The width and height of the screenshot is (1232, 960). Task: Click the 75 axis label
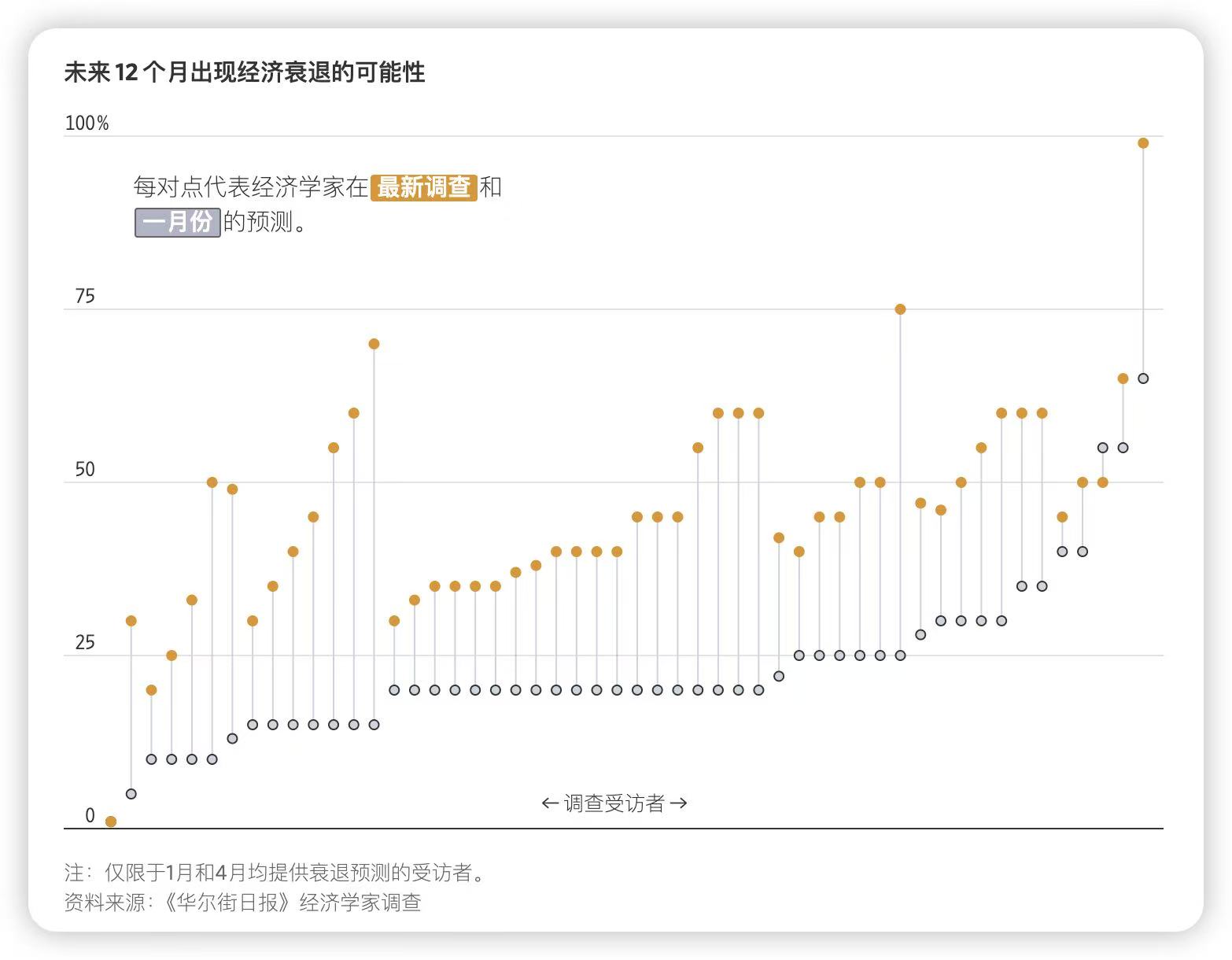tap(85, 297)
